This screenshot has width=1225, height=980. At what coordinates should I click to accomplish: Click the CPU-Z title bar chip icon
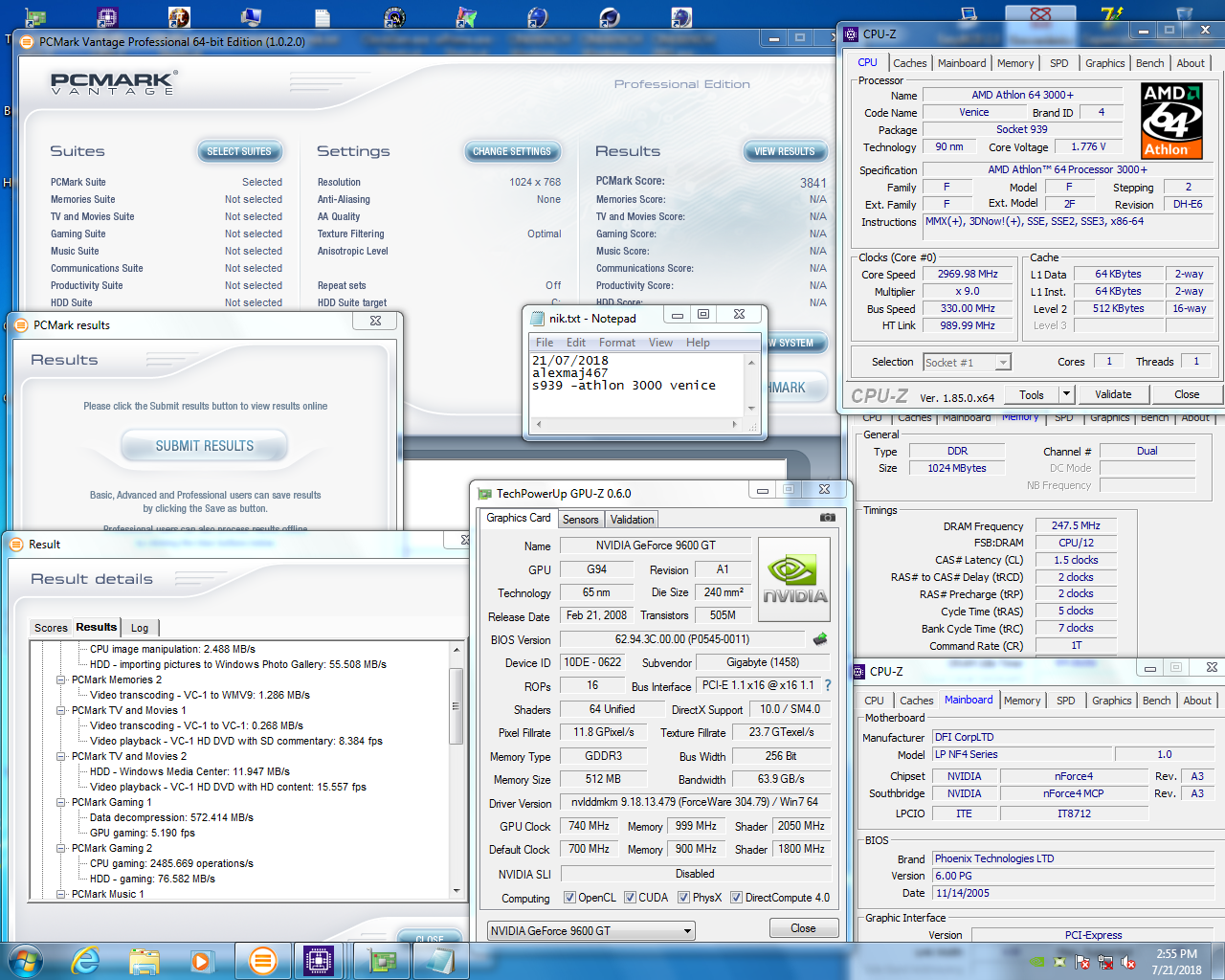tap(851, 33)
